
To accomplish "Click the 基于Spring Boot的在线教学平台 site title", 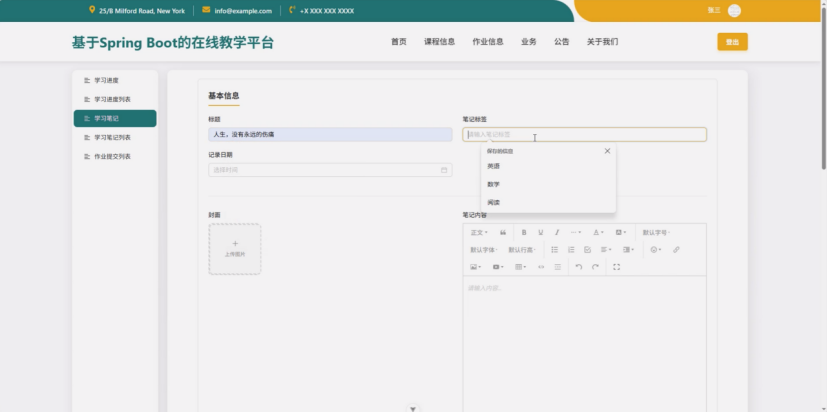I will 173,43.
